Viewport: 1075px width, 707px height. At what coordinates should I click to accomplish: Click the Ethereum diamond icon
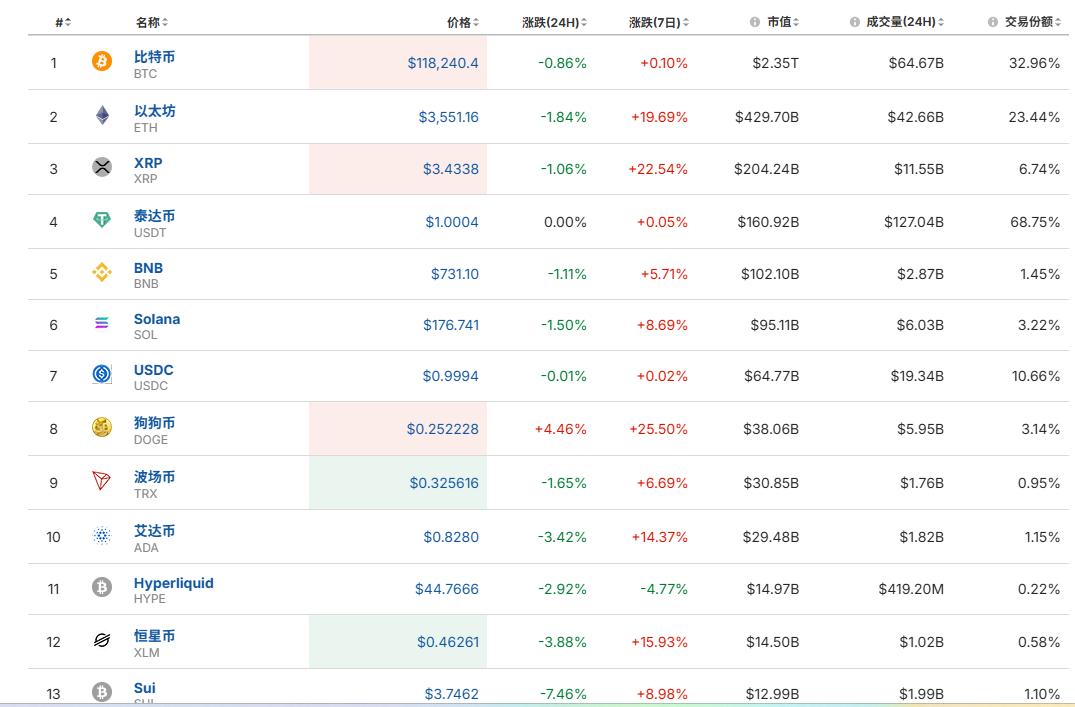coord(102,115)
